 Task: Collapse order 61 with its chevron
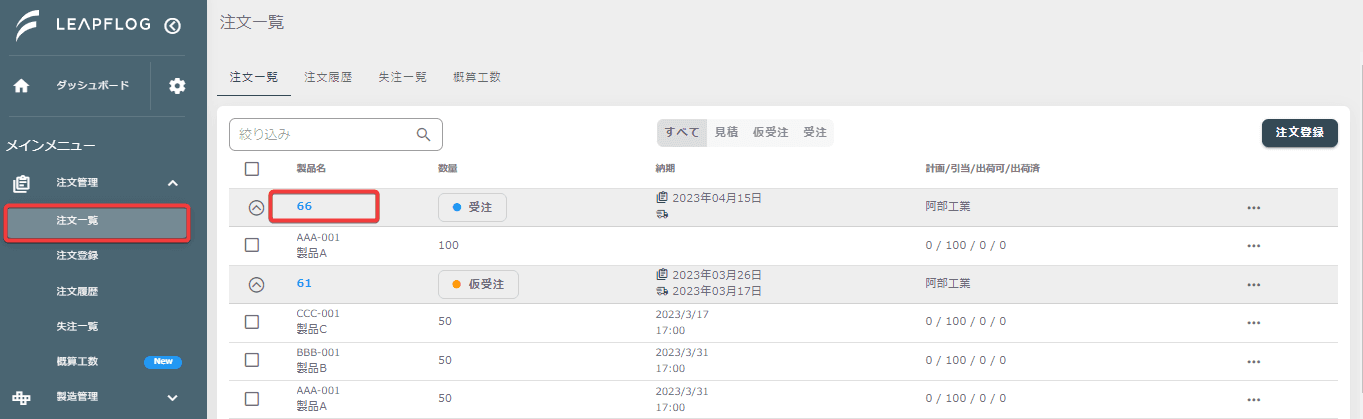coord(256,284)
